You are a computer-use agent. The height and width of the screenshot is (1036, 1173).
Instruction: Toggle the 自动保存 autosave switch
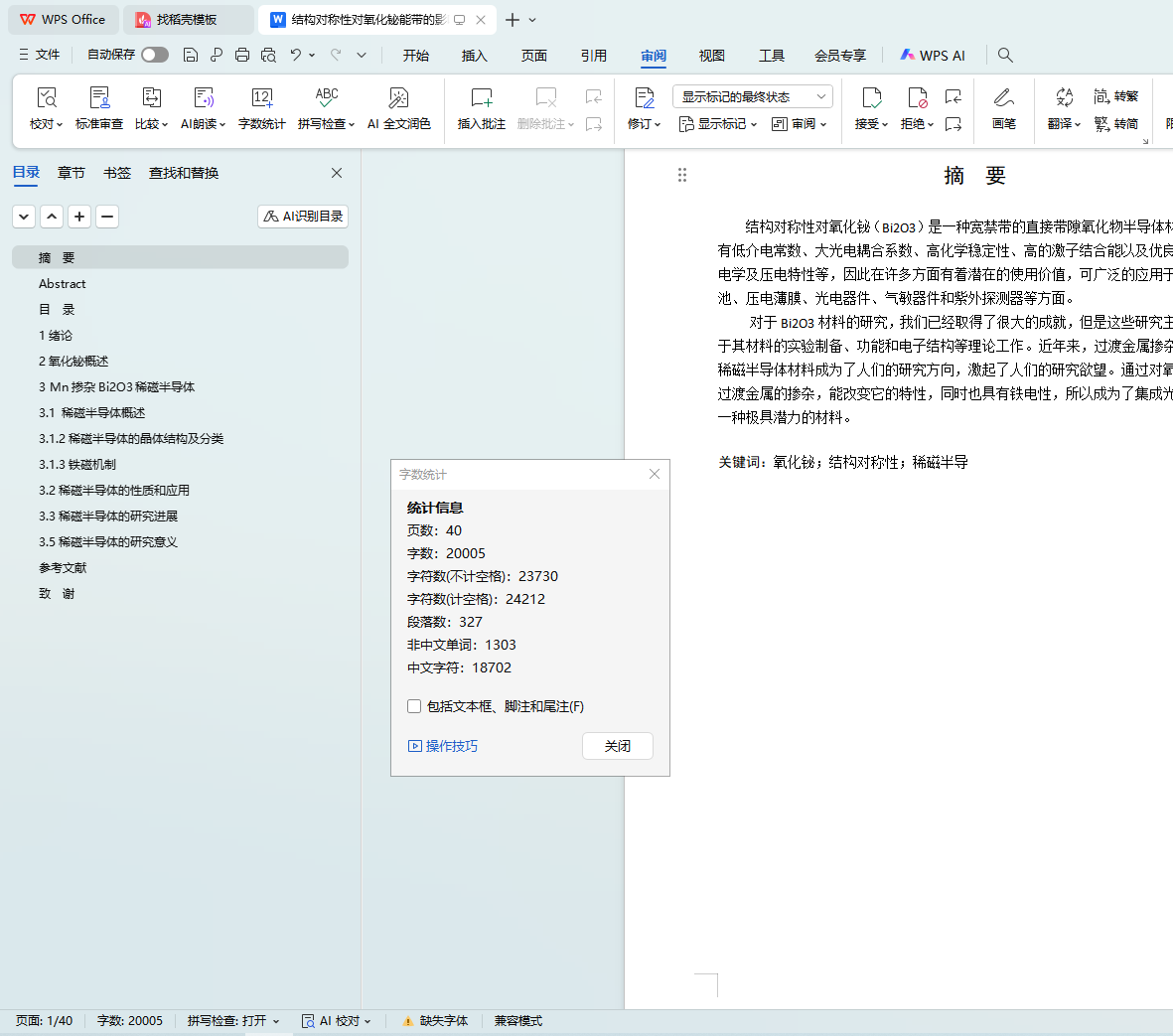pos(154,55)
